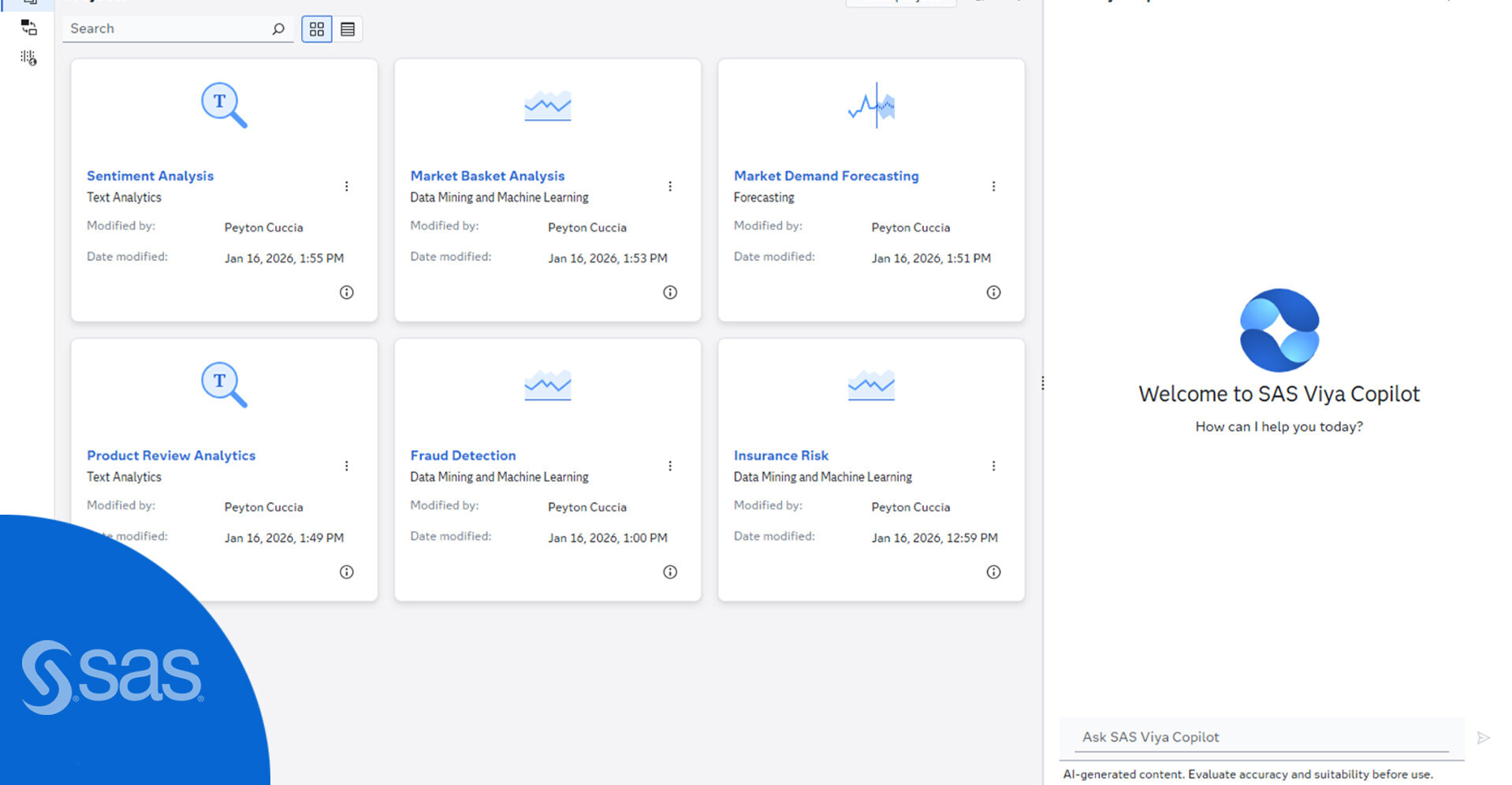The height and width of the screenshot is (785, 1512).
Task: Open the Insurance Risk project link
Action: 780,456
